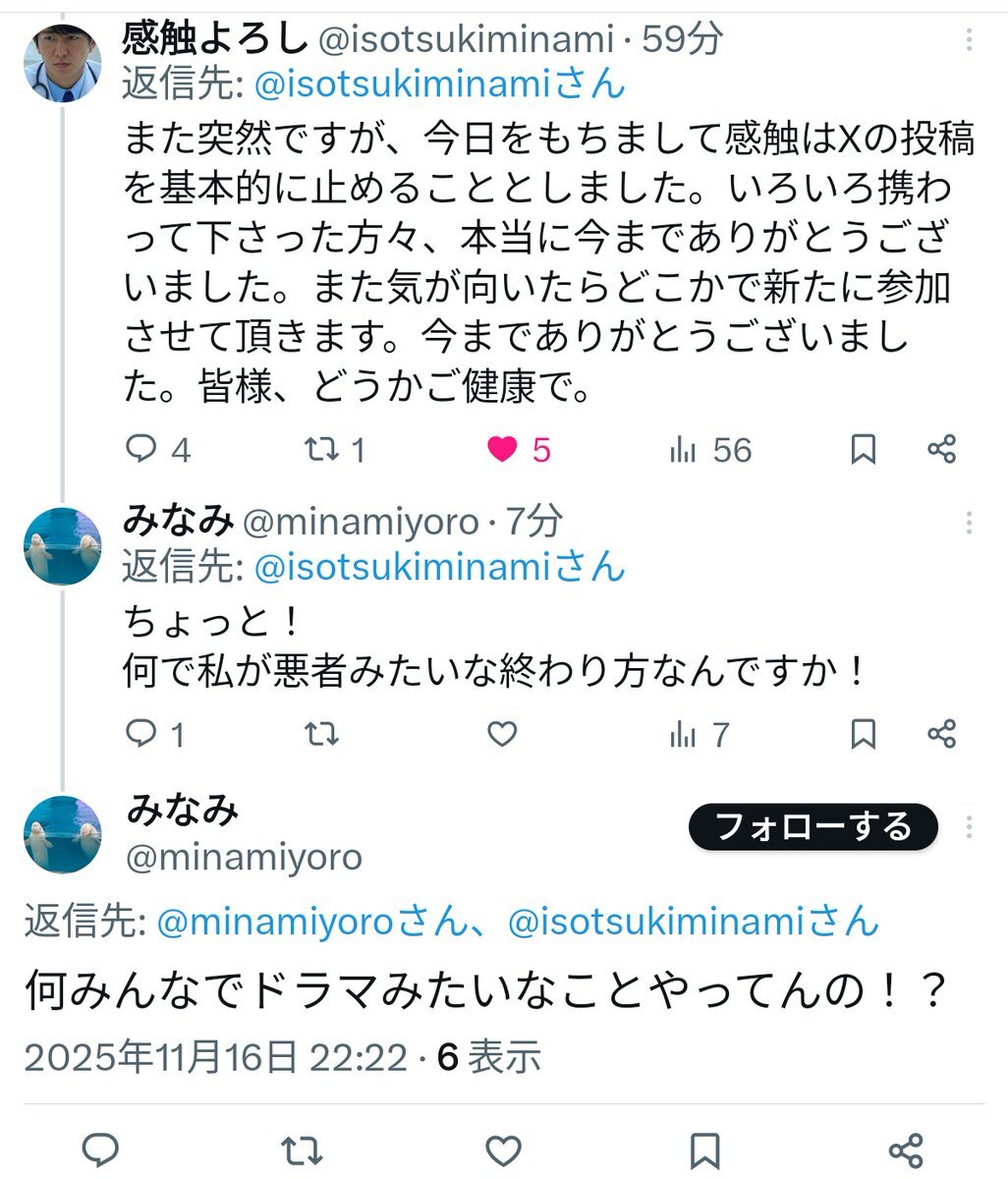
Task: View analytics showing 56 impressions
Action: click(x=684, y=450)
